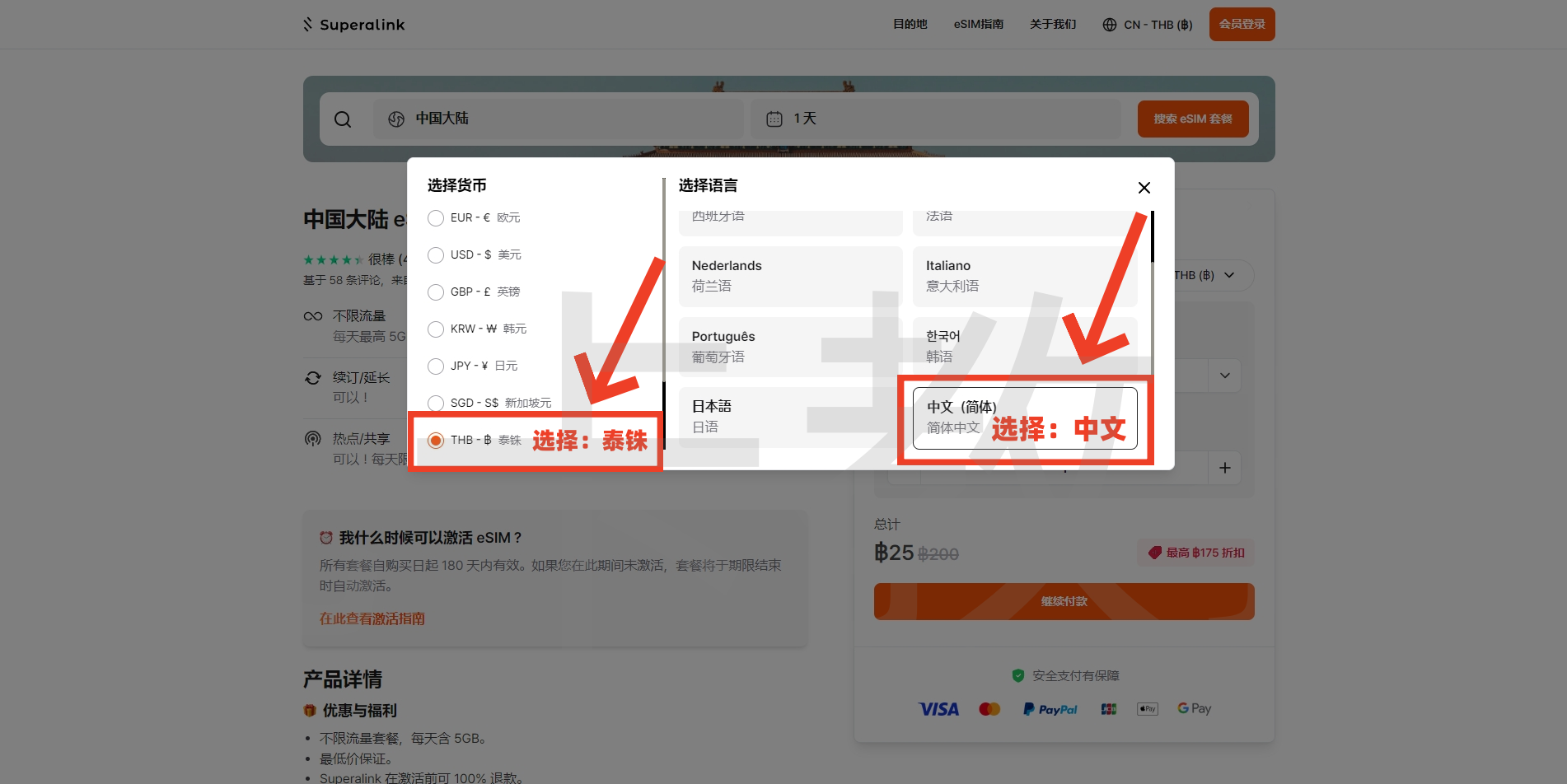1567x784 pixels.
Task: Click the plus button to increase quantity
Action: click(x=1225, y=467)
